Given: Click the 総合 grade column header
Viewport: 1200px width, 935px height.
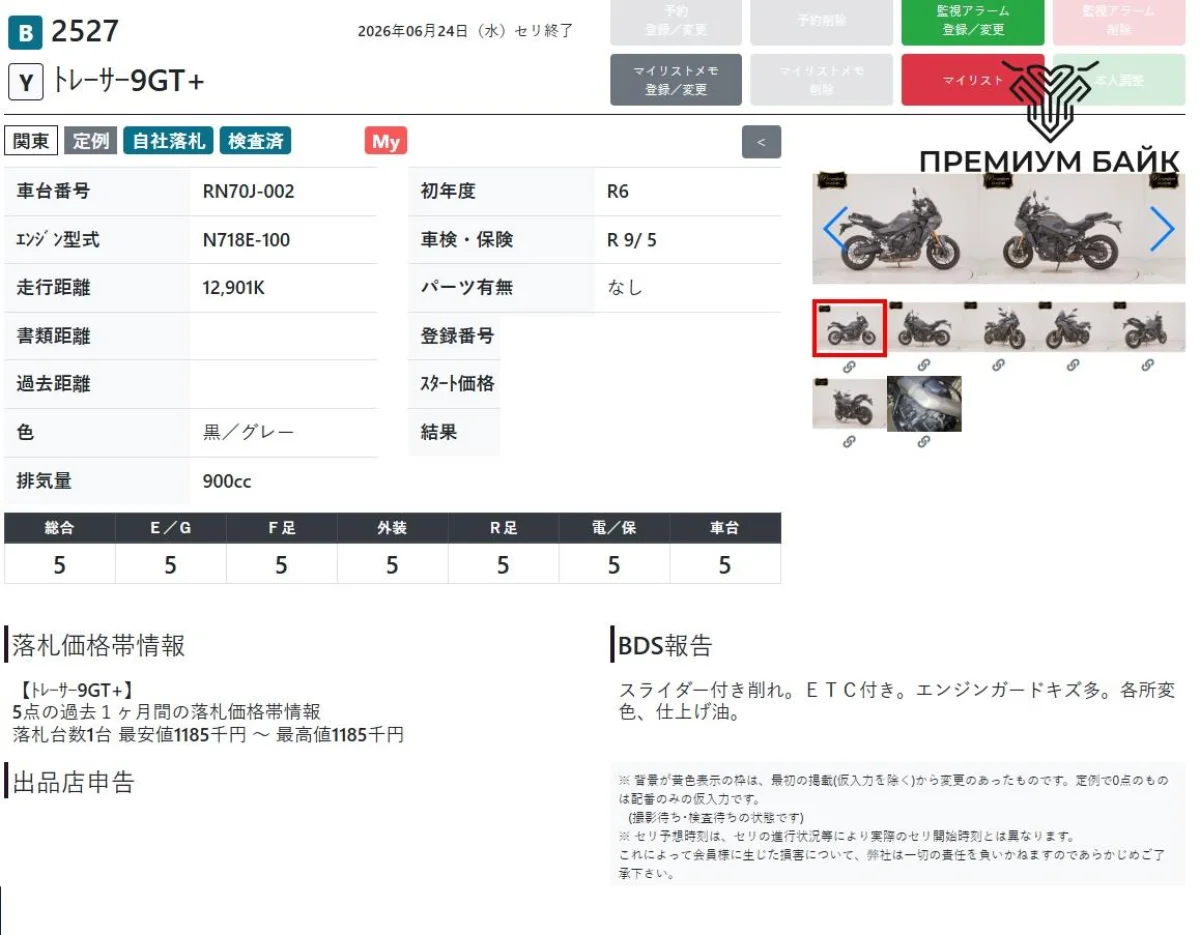Looking at the screenshot, I should click(60, 528).
